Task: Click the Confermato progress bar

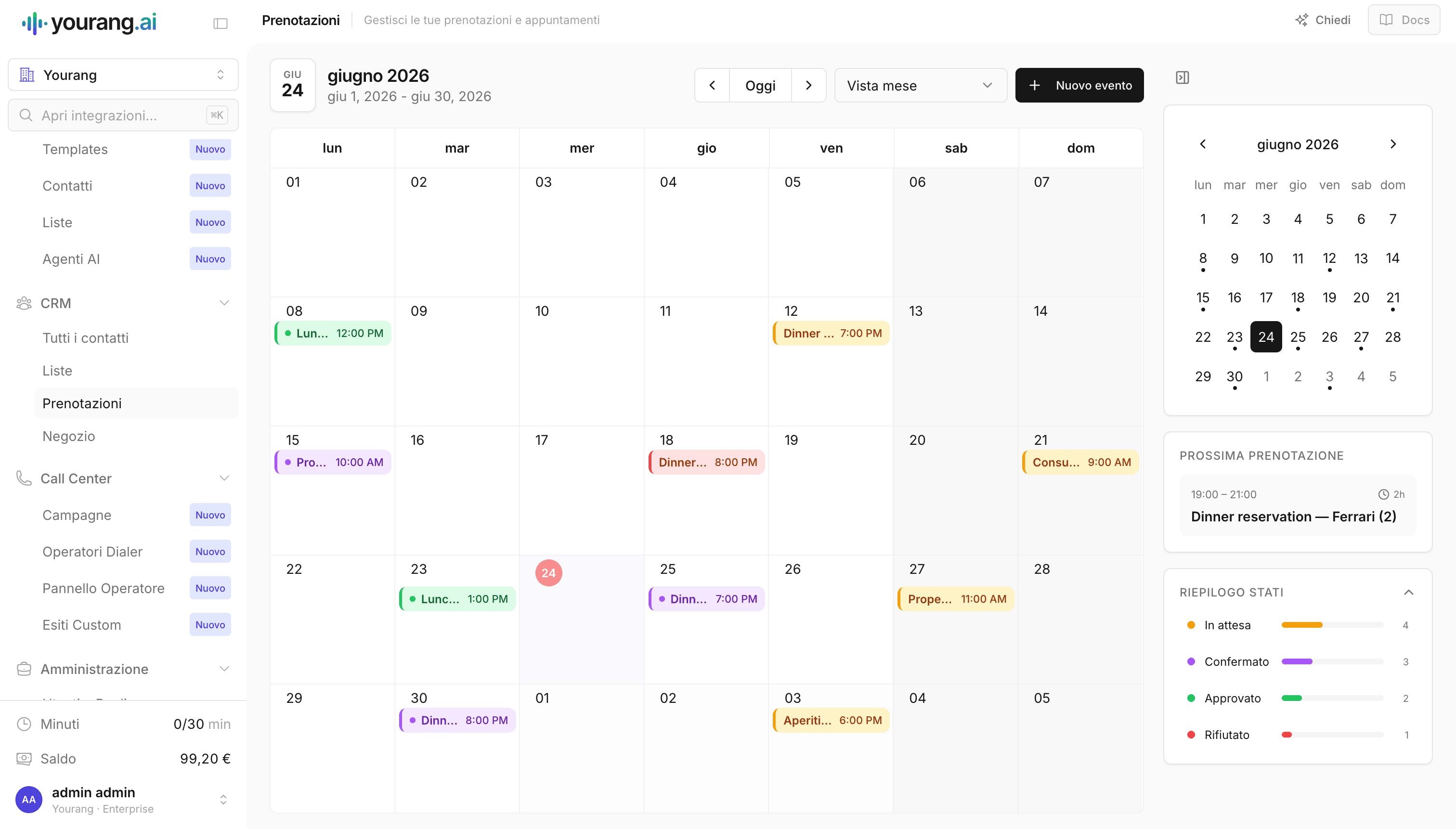Action: point(1332,661)
